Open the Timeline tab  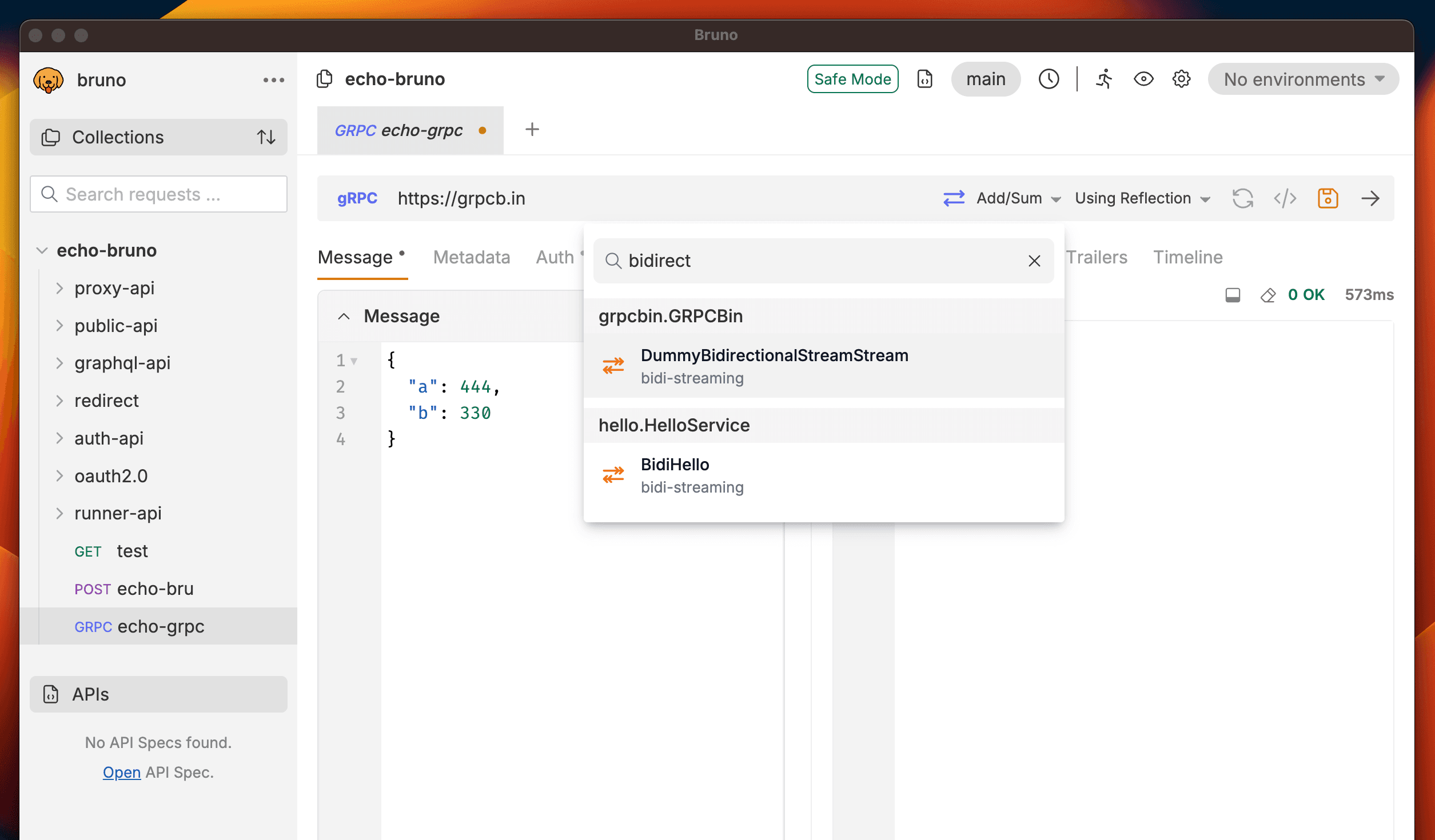click(1187, 257)
